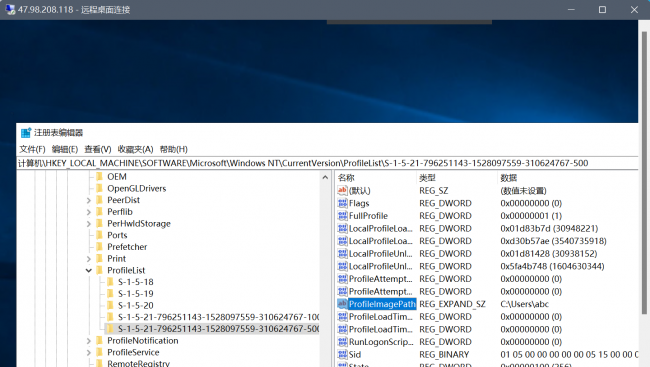Select the ProfileNotification key
Viewport: 650px width, 367px height.
(143, 340)
